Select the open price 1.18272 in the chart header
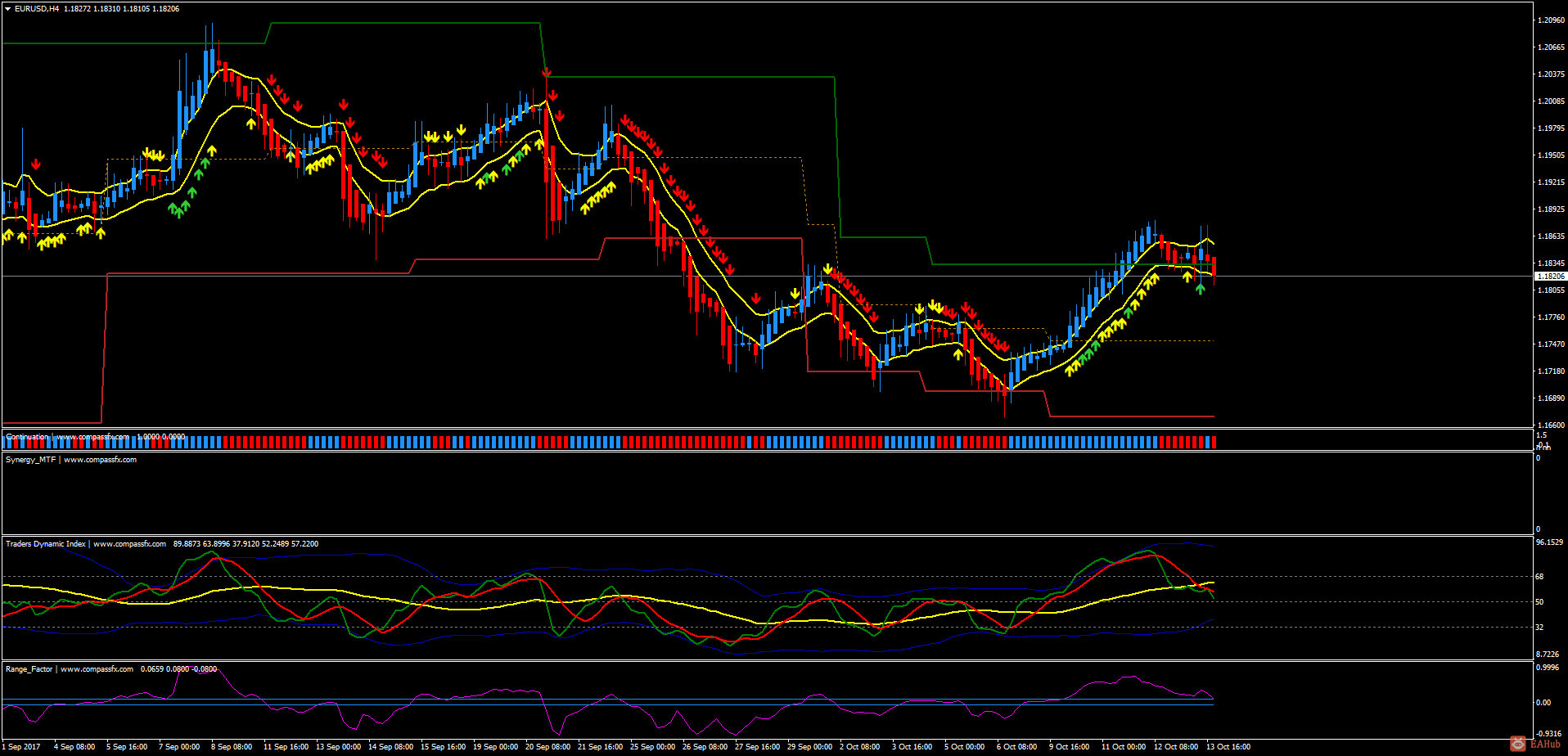Image resolution: width=1568 pixels, height=756 pixels. 78,9
